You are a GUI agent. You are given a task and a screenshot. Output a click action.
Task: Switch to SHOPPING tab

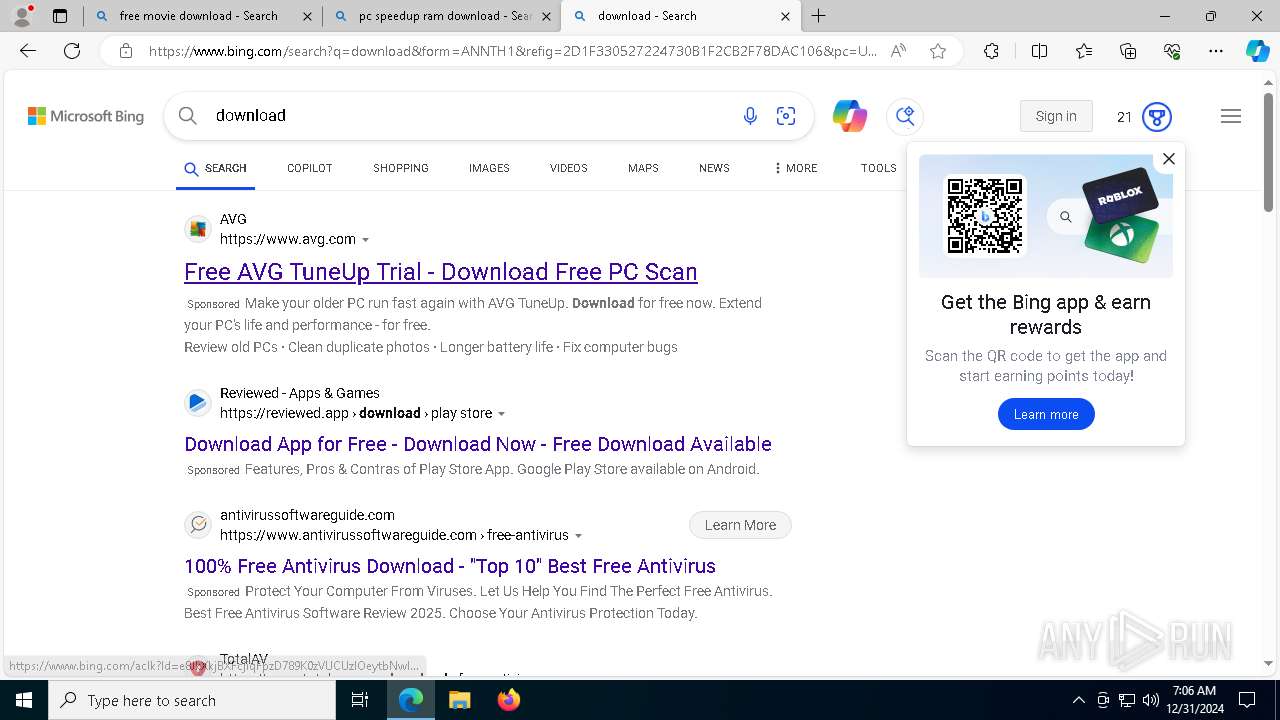[x=401, y=168]
